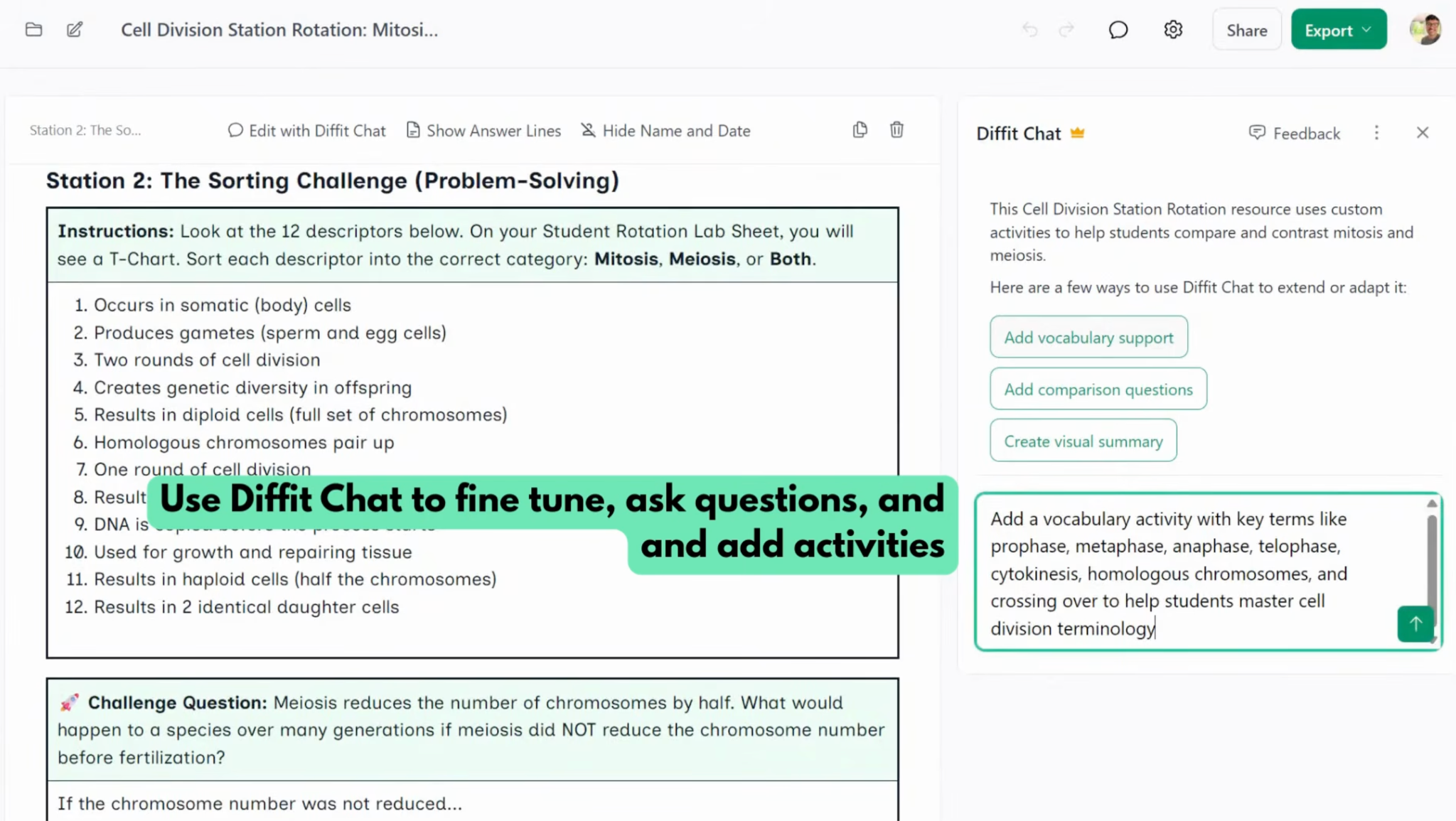Click 'Produces gametes (sperm and egg cells)'
This screenshot has height=821, width=1456.
pos(270,333)
